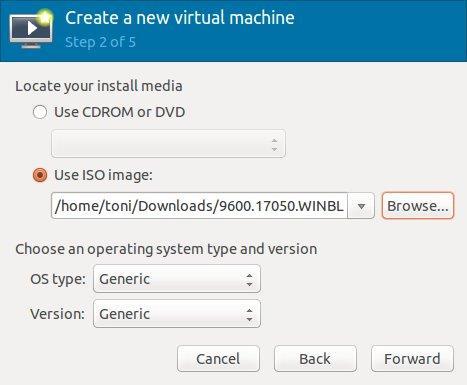467x385 pixels.
Task: Expand the ISO path history dropdown arrow
Action: [361, 206]
